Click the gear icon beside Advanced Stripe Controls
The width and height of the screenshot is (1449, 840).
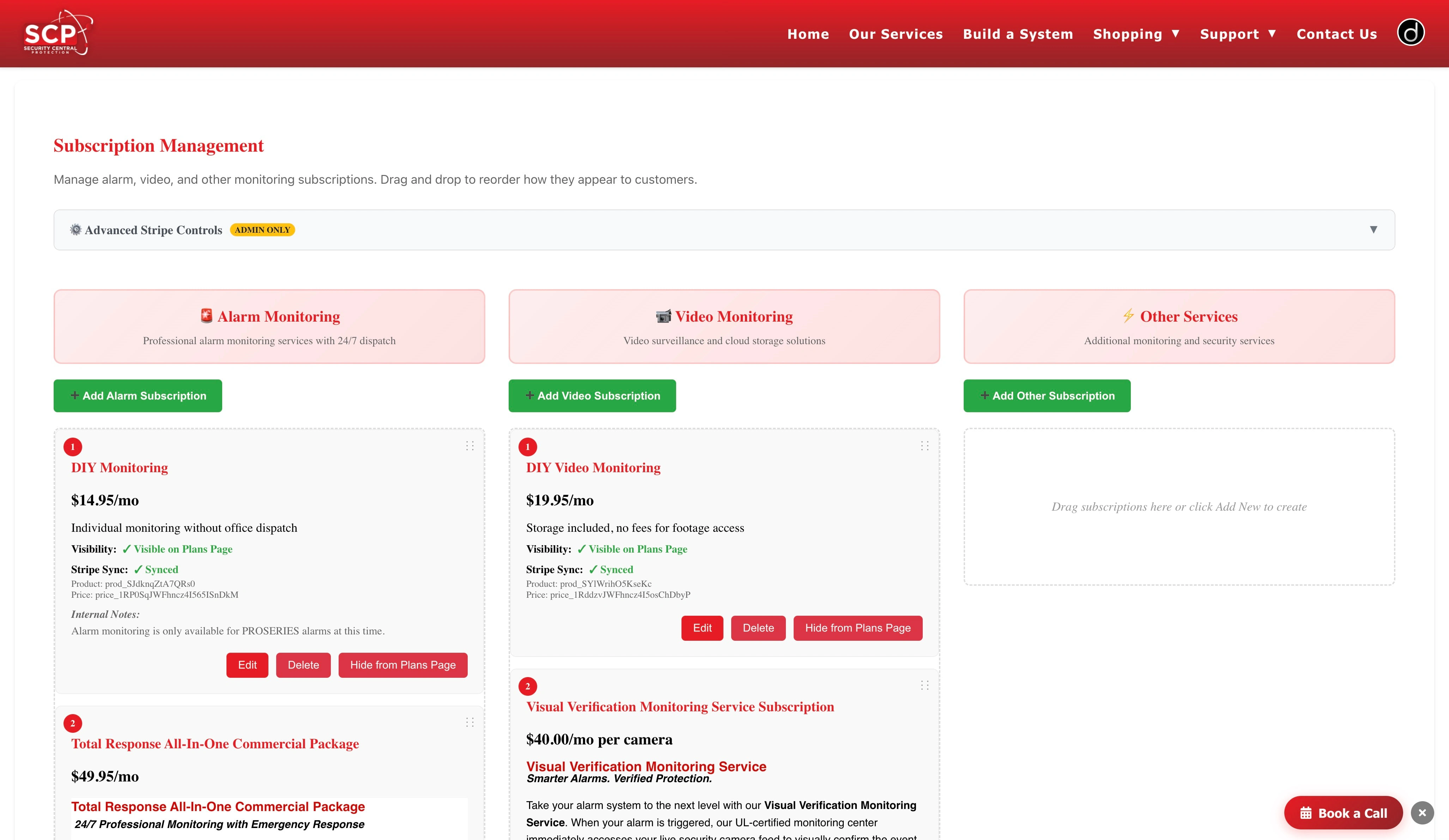pos(75,230)
